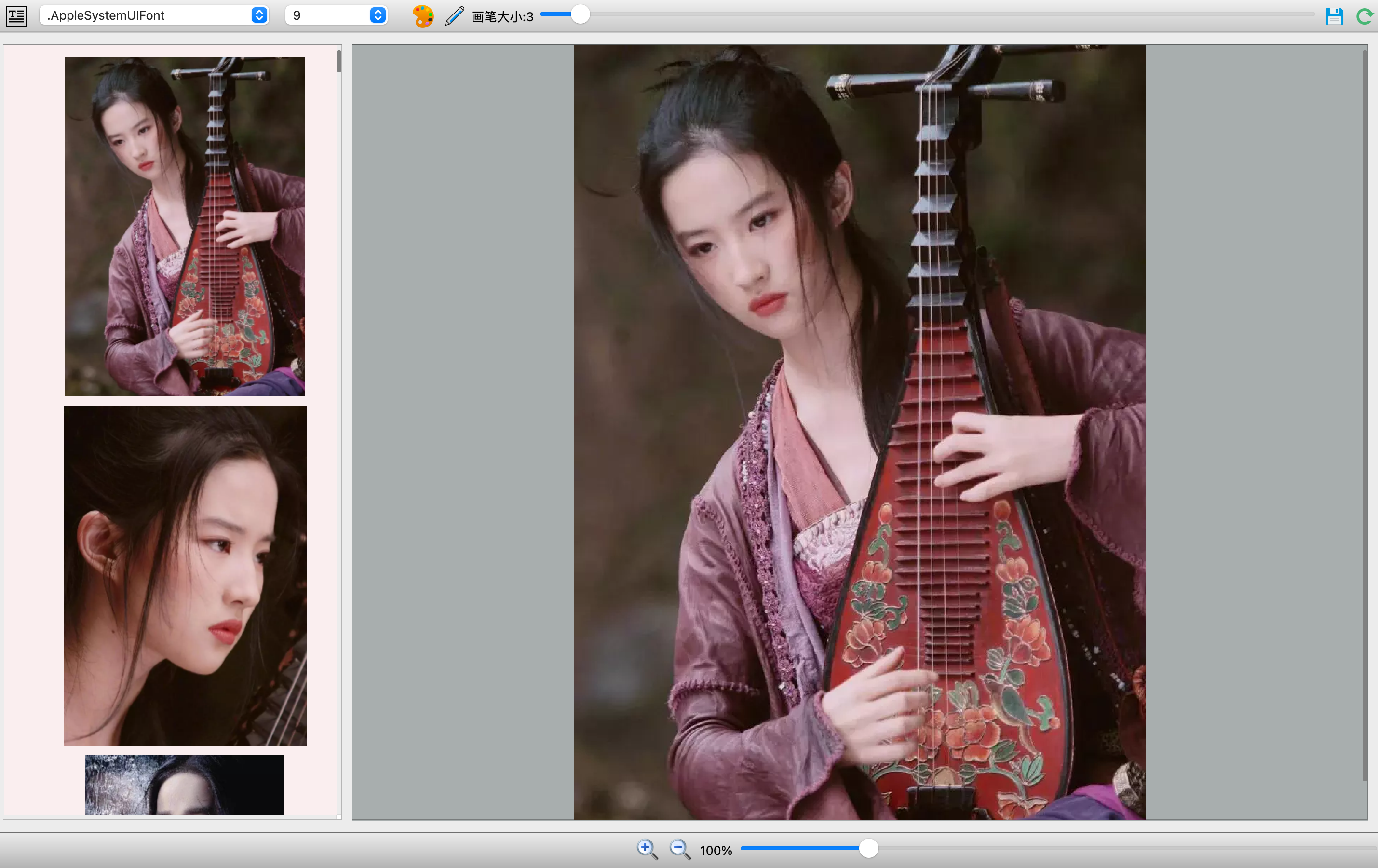This screenshot has width=1378, height=868.
Task: Click the brush size slider knob
Action: coord(580,14)
